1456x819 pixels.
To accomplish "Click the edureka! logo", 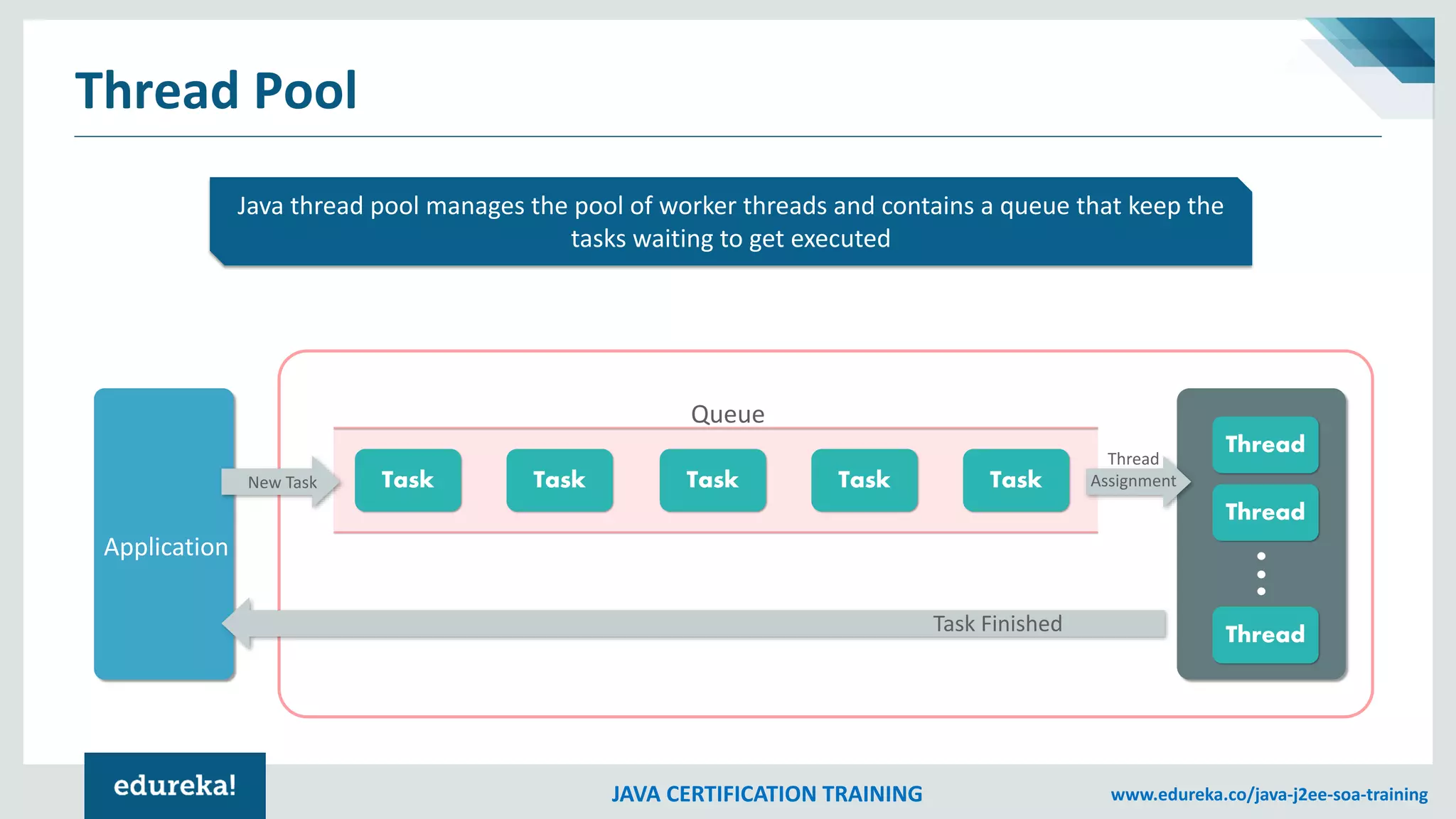I will click(175, 786).
